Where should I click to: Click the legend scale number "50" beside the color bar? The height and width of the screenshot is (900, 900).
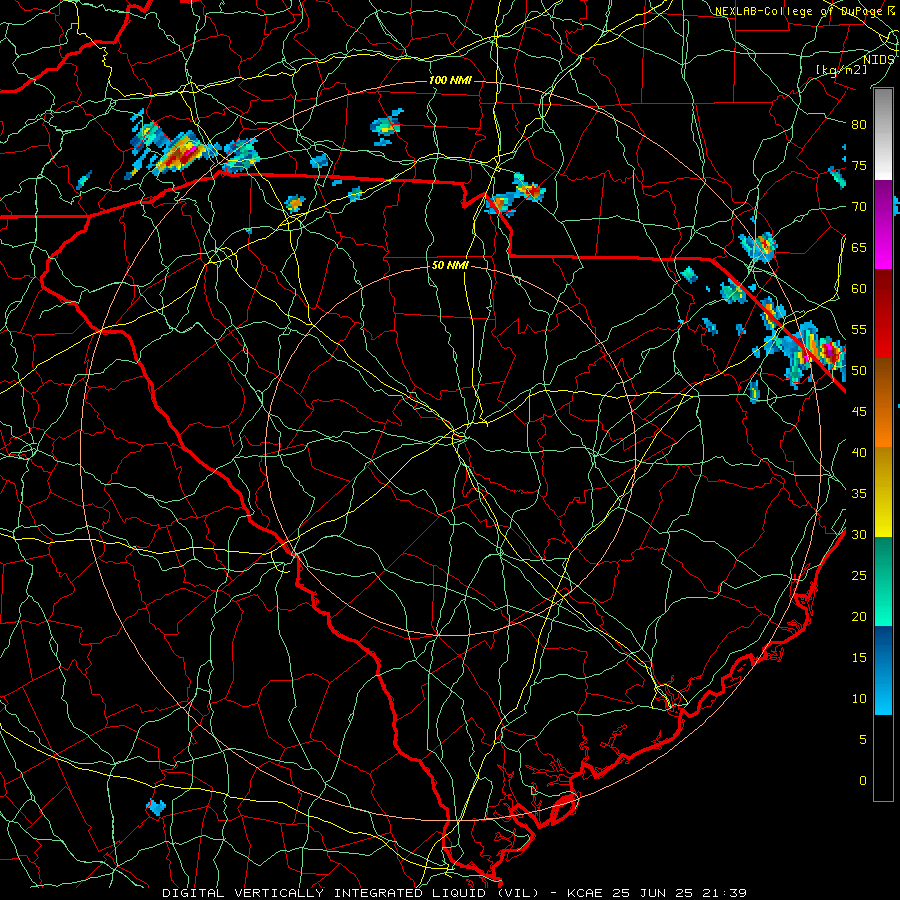pos(859,371)
